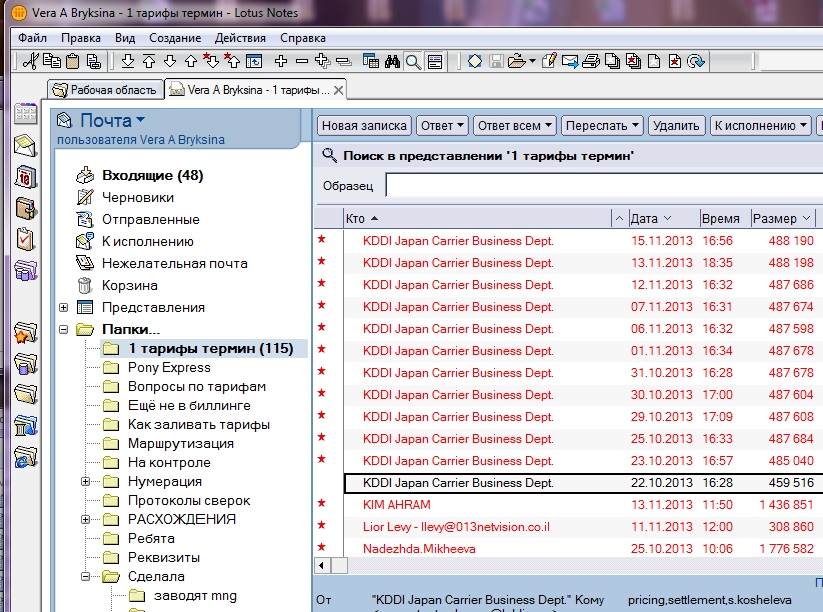Open the Internet Explorer sidebar icon
Screen dimensions: 823x612
point(25,457)
